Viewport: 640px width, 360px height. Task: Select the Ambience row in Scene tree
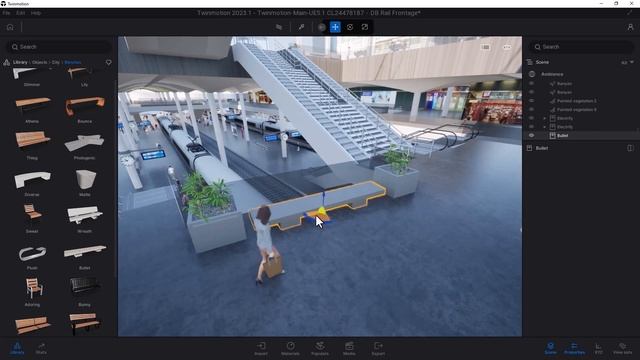coord(552,74)
